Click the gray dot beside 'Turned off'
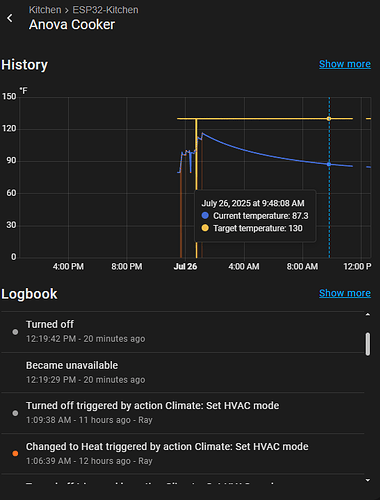 (x=15, y=332)
